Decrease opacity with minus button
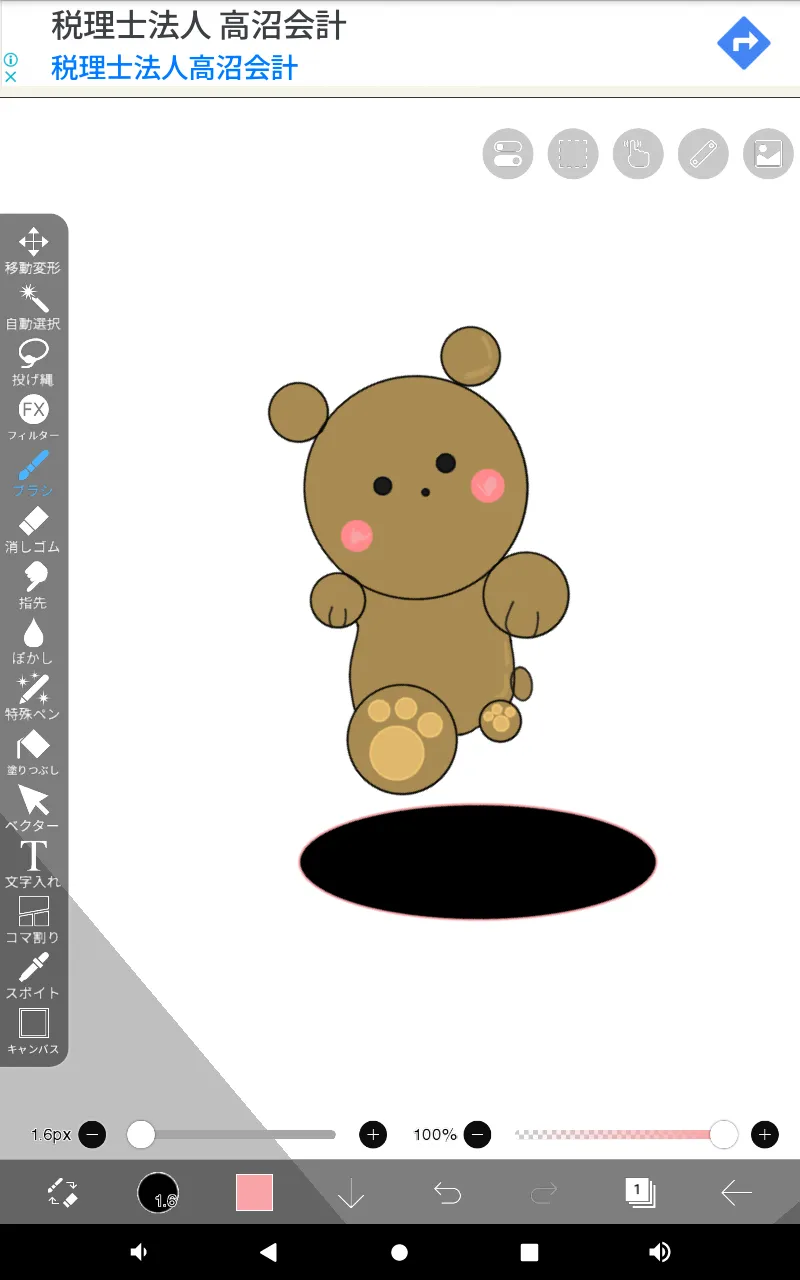The height and width of the screenshot is (1280, 800). pos(478,1134)
